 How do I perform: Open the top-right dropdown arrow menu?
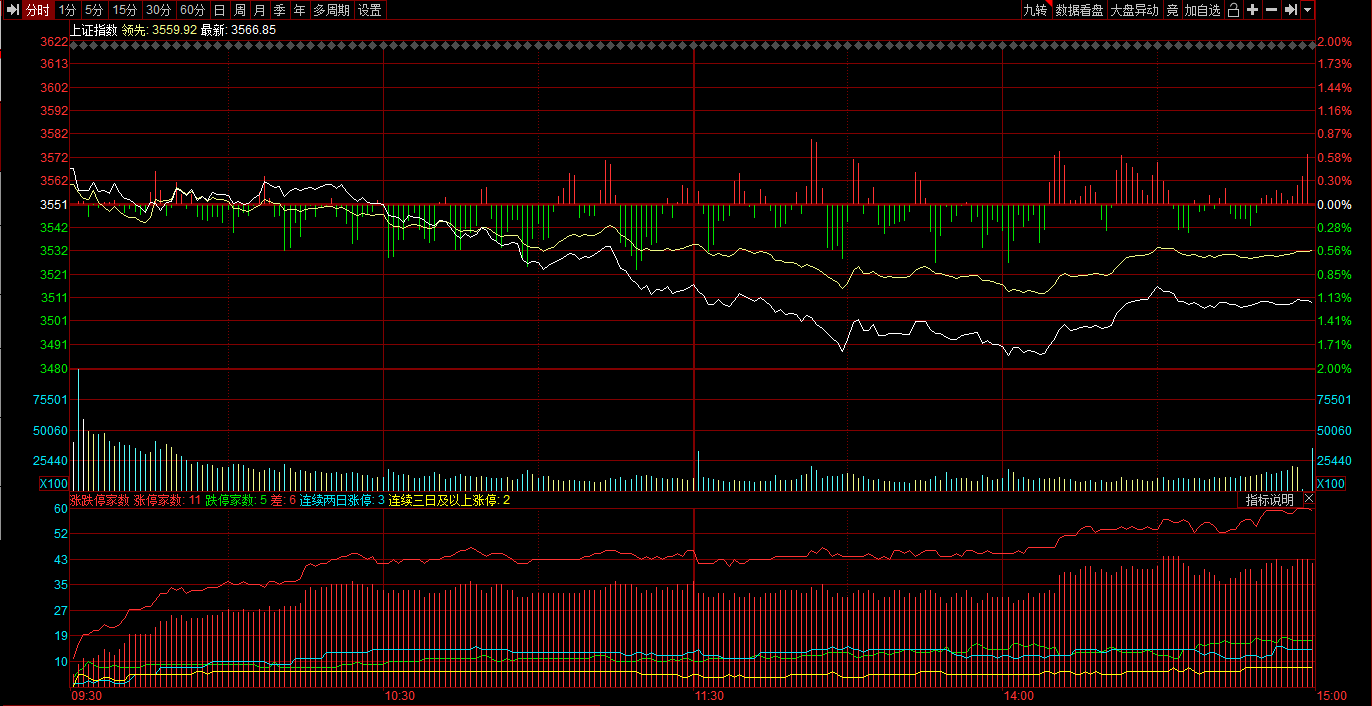click(x=1307, y=10)
